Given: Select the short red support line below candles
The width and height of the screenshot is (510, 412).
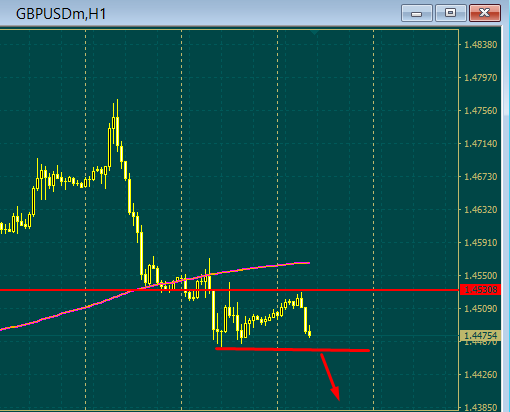Looking at the screenshot, I should tap(293, 350).
